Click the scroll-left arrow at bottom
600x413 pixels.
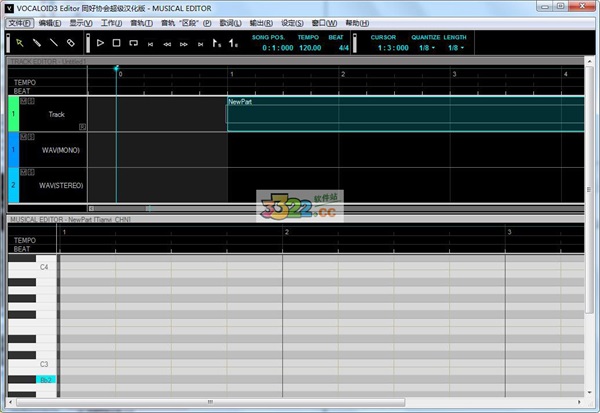(11, 402)
